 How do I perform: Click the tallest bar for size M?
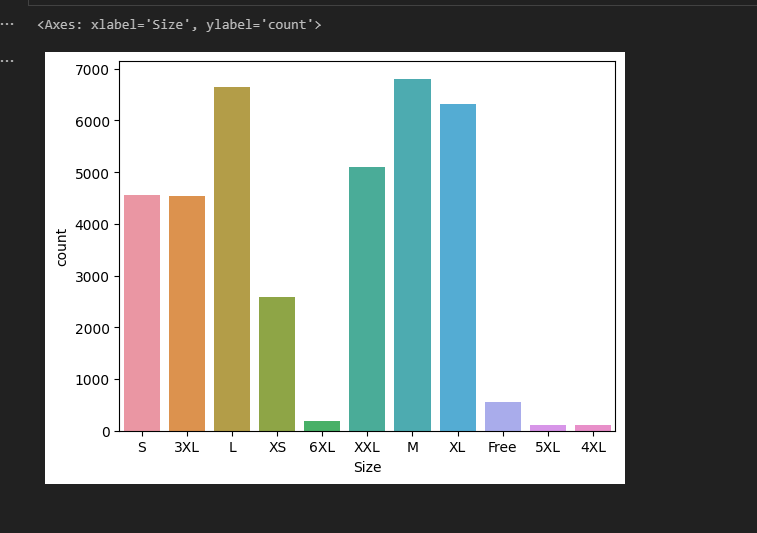tap(412, 255)
